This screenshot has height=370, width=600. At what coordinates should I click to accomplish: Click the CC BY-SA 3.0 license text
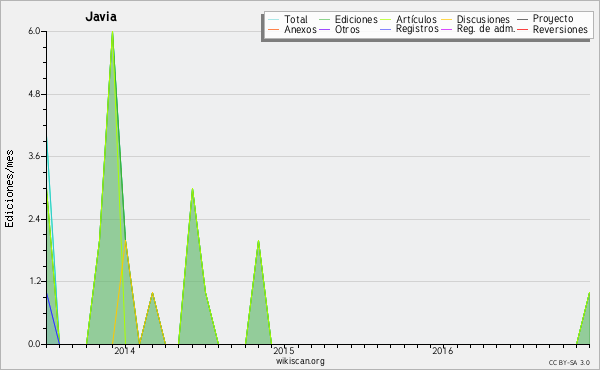(x=569, y=363)
